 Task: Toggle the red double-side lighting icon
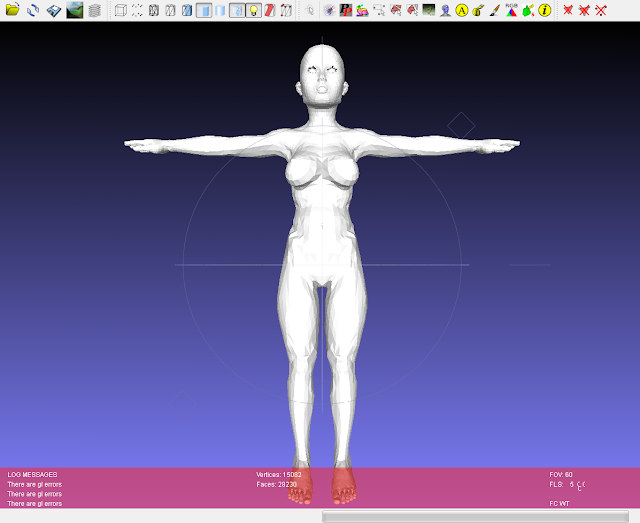click(270, 10)
